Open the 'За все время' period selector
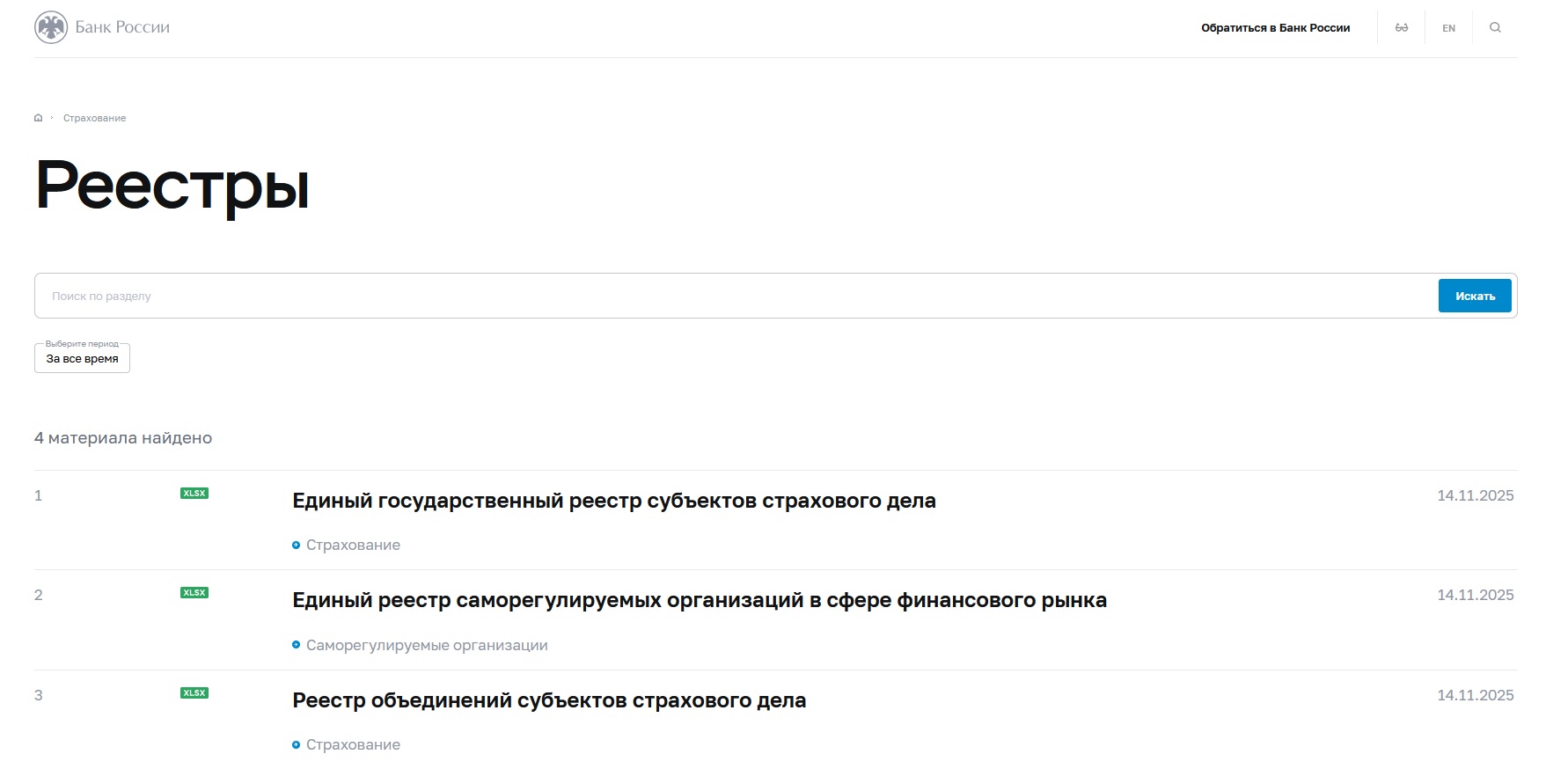 click(81, 357)
